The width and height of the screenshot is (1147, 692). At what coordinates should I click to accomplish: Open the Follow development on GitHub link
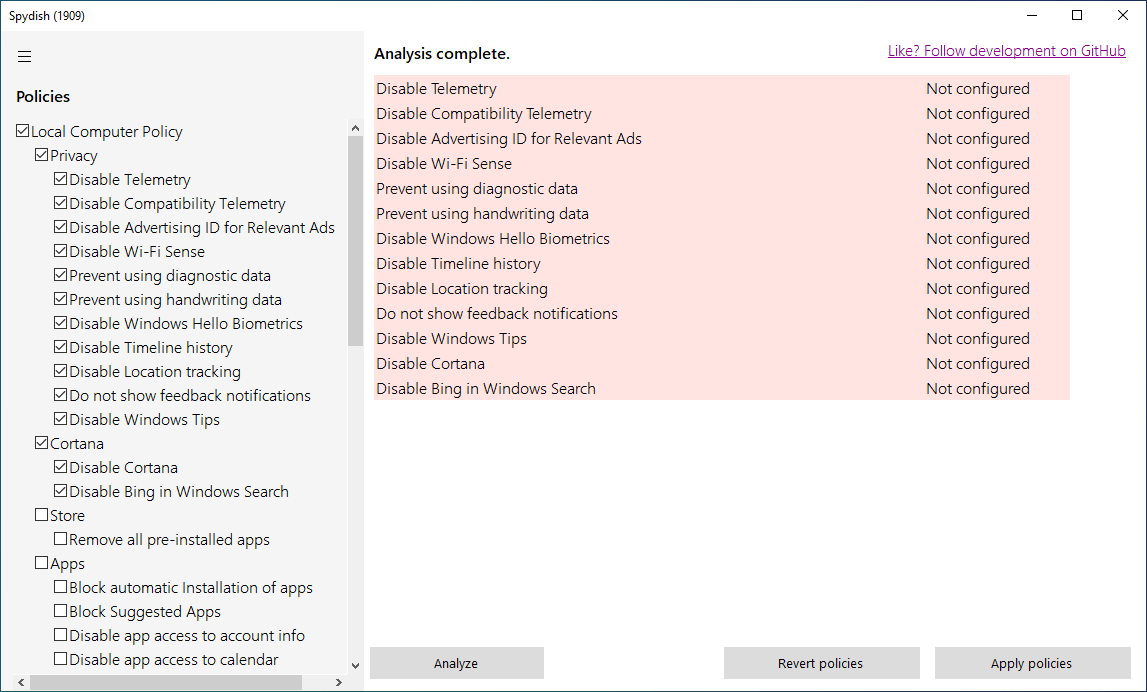click(x=1006, y=51)
